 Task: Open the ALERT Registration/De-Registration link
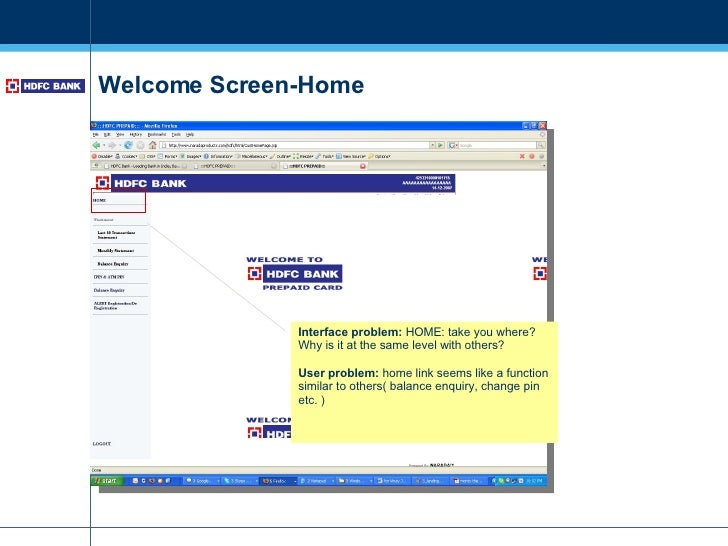[x=115, y=306]
